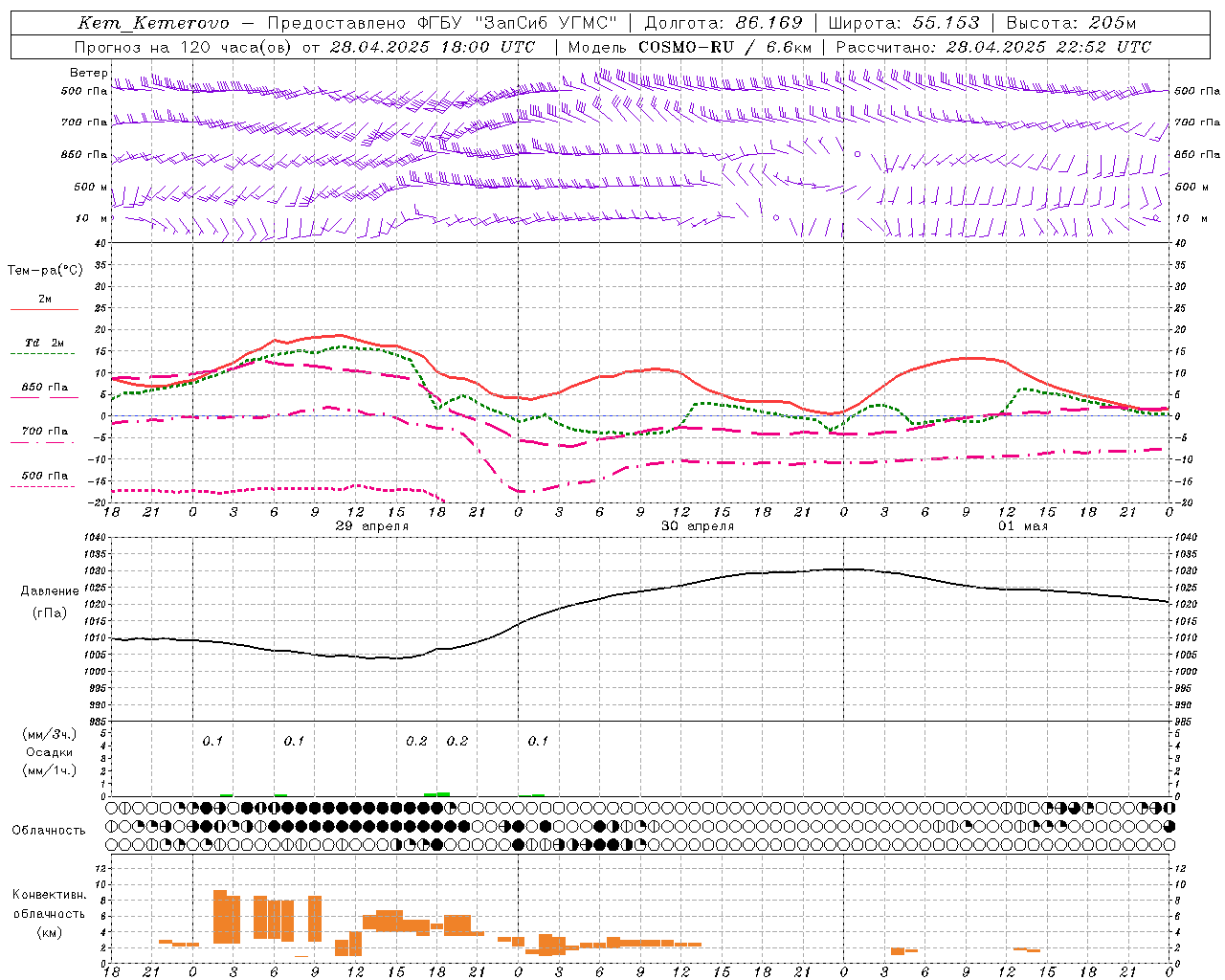The width and height of the screenshot is (1225, 980).
Task: Click the (км) unit under convective cloud label
Action: [x=49, y=931]
